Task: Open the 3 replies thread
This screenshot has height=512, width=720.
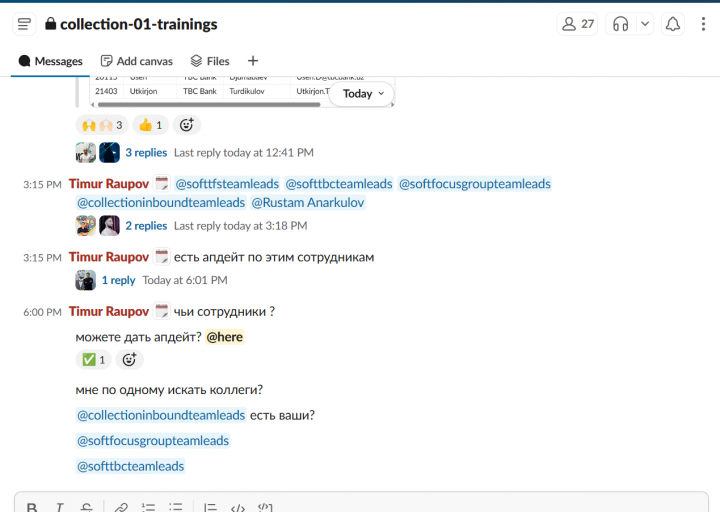Action: 146,152
